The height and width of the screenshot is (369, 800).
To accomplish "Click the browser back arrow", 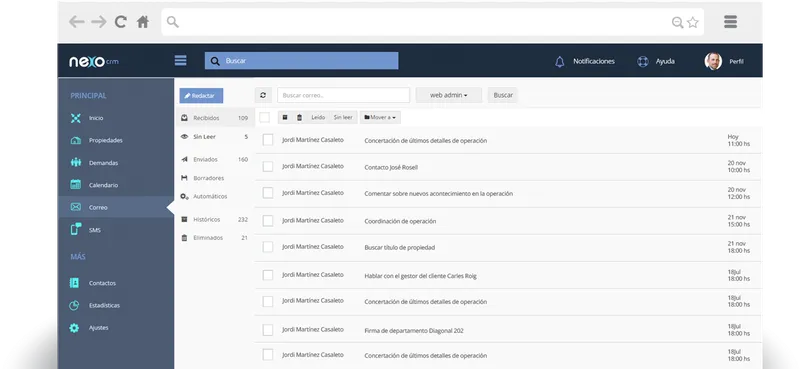I will 77,22.
